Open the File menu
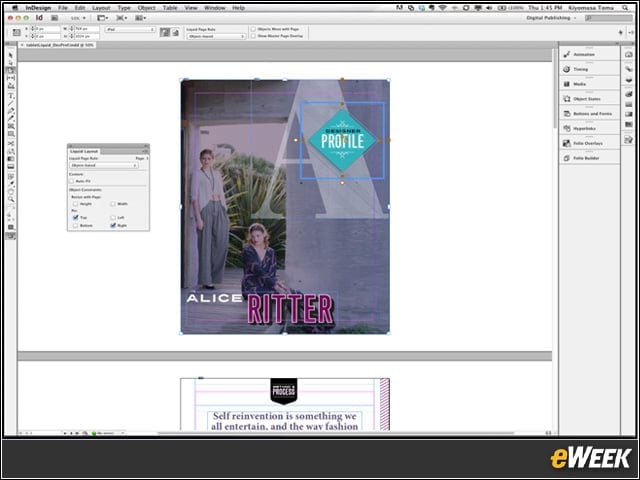Viewport: 640px width, 480px height. click(x=63, y=8)
